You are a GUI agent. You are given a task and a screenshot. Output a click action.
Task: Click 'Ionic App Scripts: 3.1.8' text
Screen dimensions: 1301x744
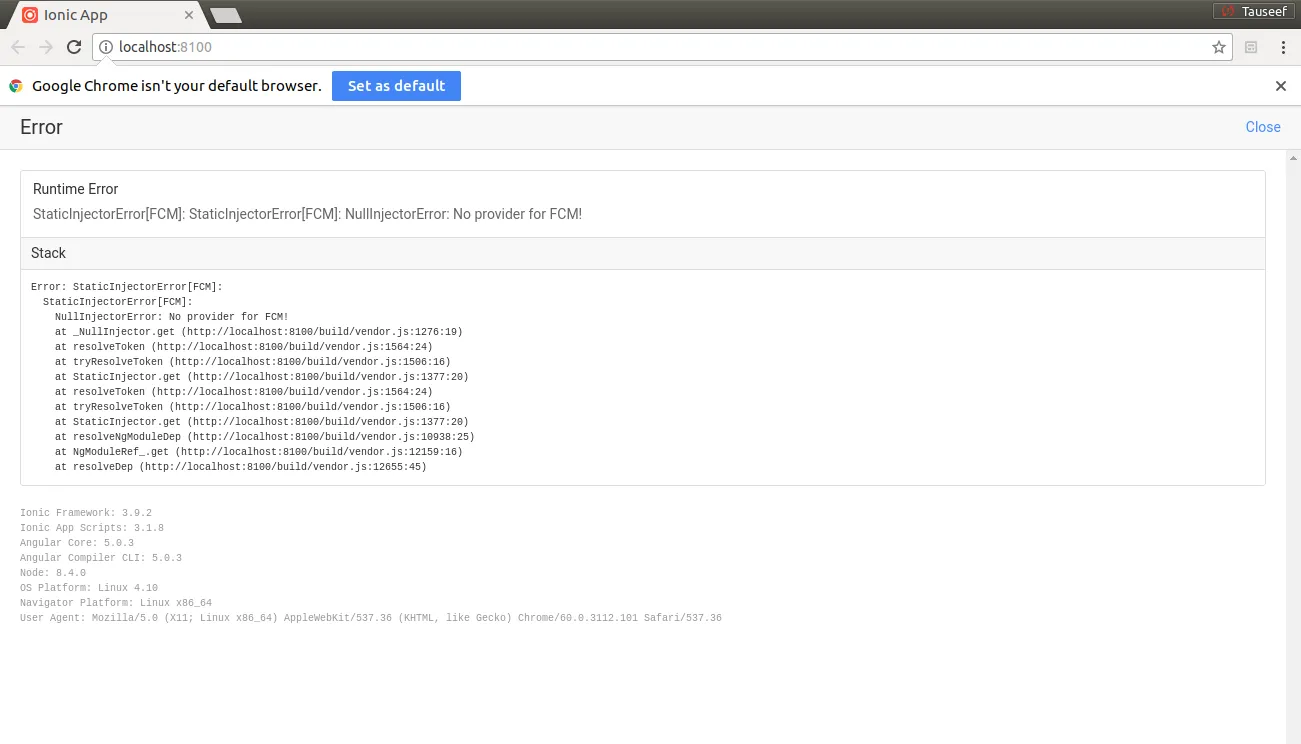(x=92, y=528)
